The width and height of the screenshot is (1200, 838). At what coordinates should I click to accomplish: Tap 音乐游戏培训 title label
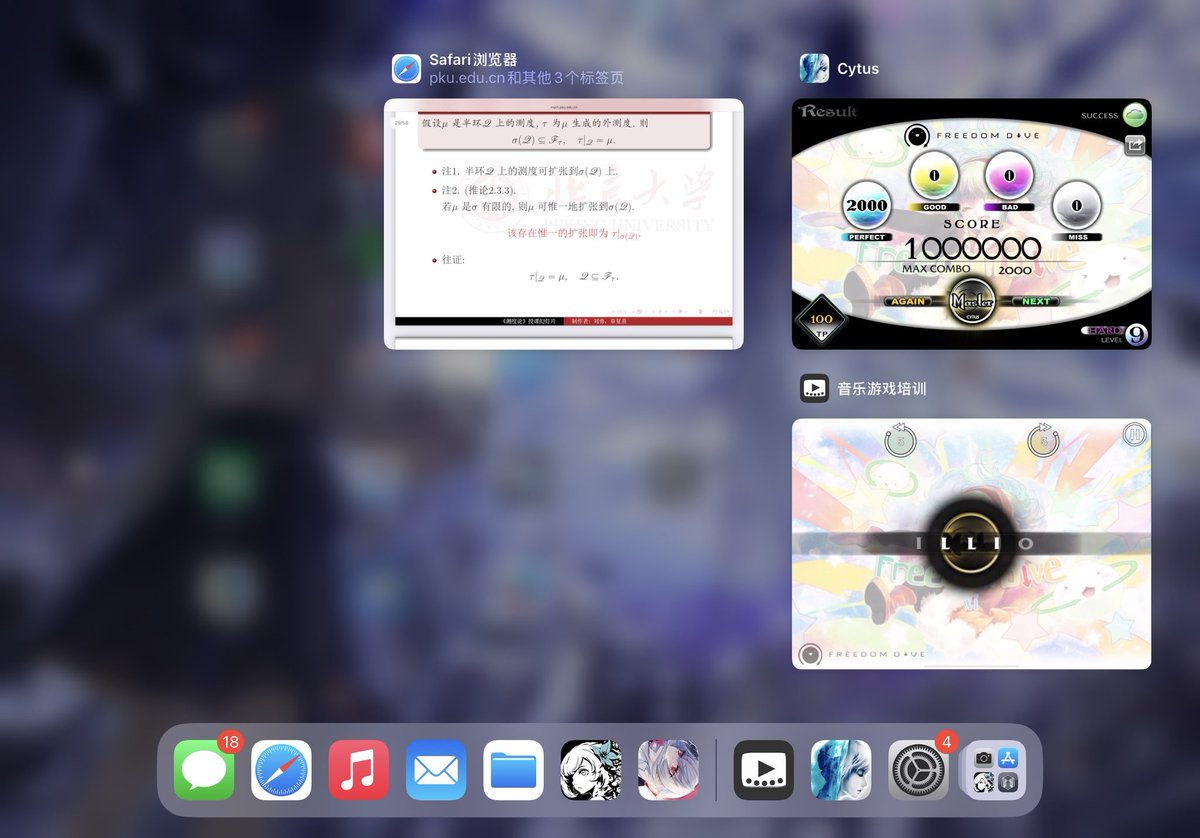(882, 388)
